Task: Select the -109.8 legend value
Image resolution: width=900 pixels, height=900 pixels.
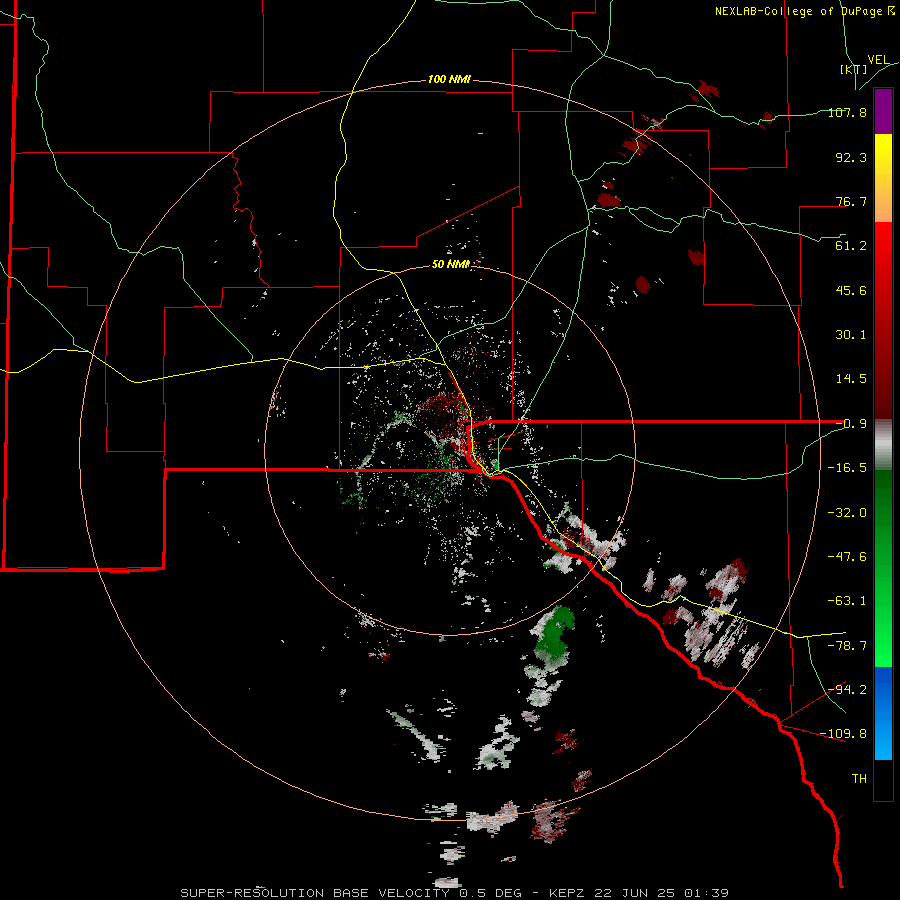Action: click(x=844, y=734)
